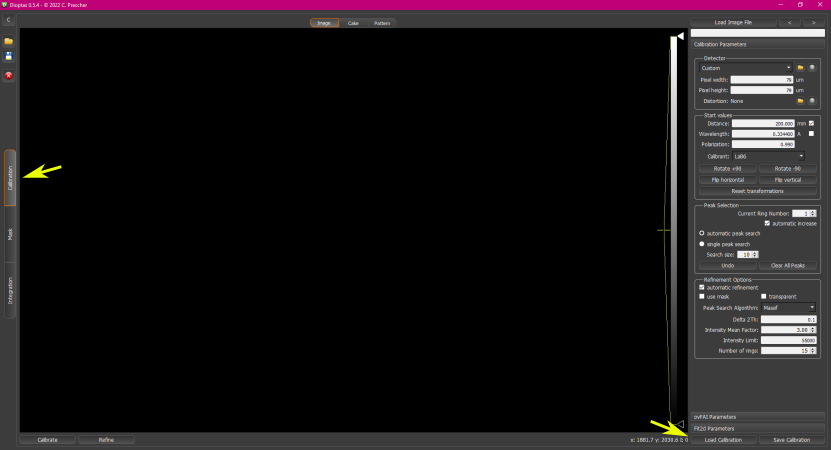Click the blue save project floppy icon
The width and height of the screenshot is (831, 450).
tap(8, 56)
